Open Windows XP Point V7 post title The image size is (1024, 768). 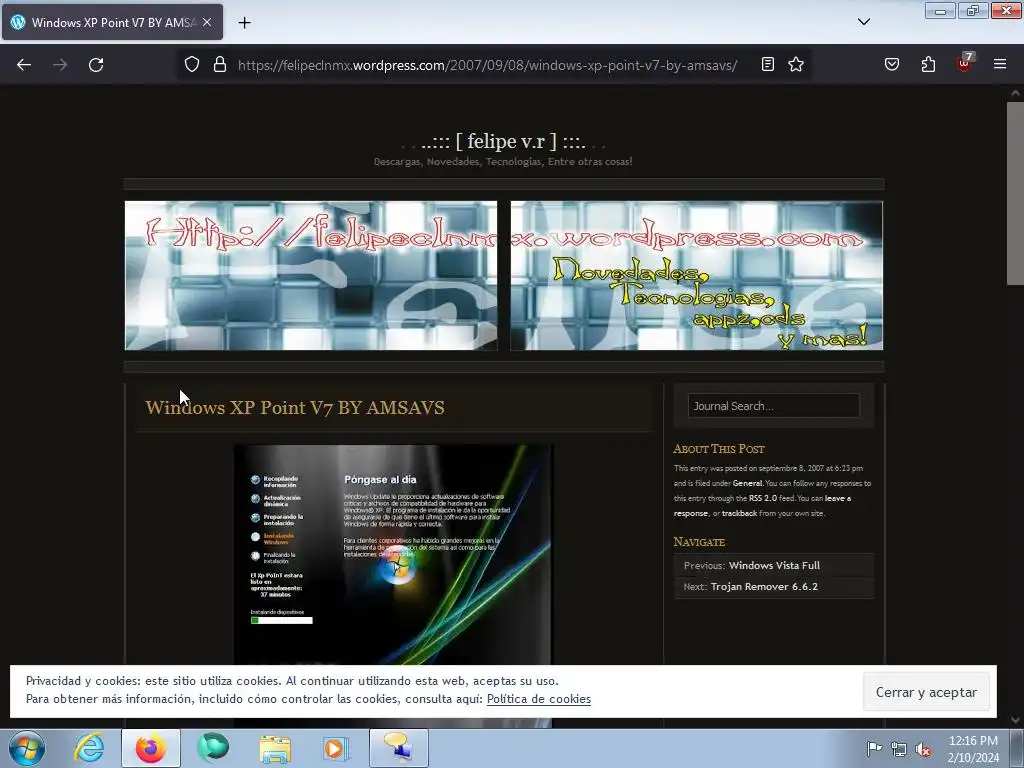(295, 408)
